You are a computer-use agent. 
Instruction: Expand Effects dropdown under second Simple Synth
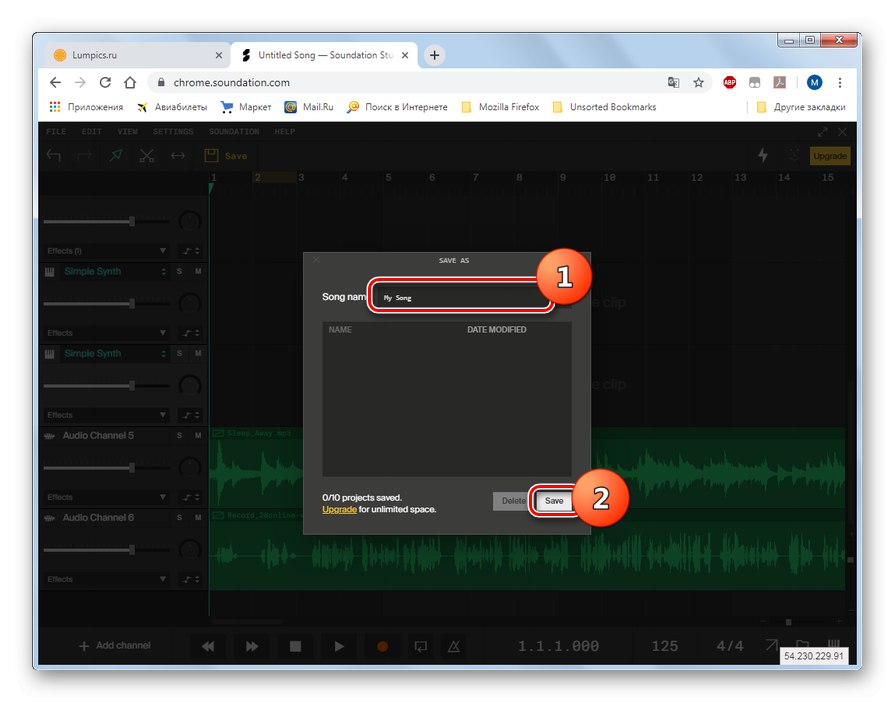click(107, 415)
